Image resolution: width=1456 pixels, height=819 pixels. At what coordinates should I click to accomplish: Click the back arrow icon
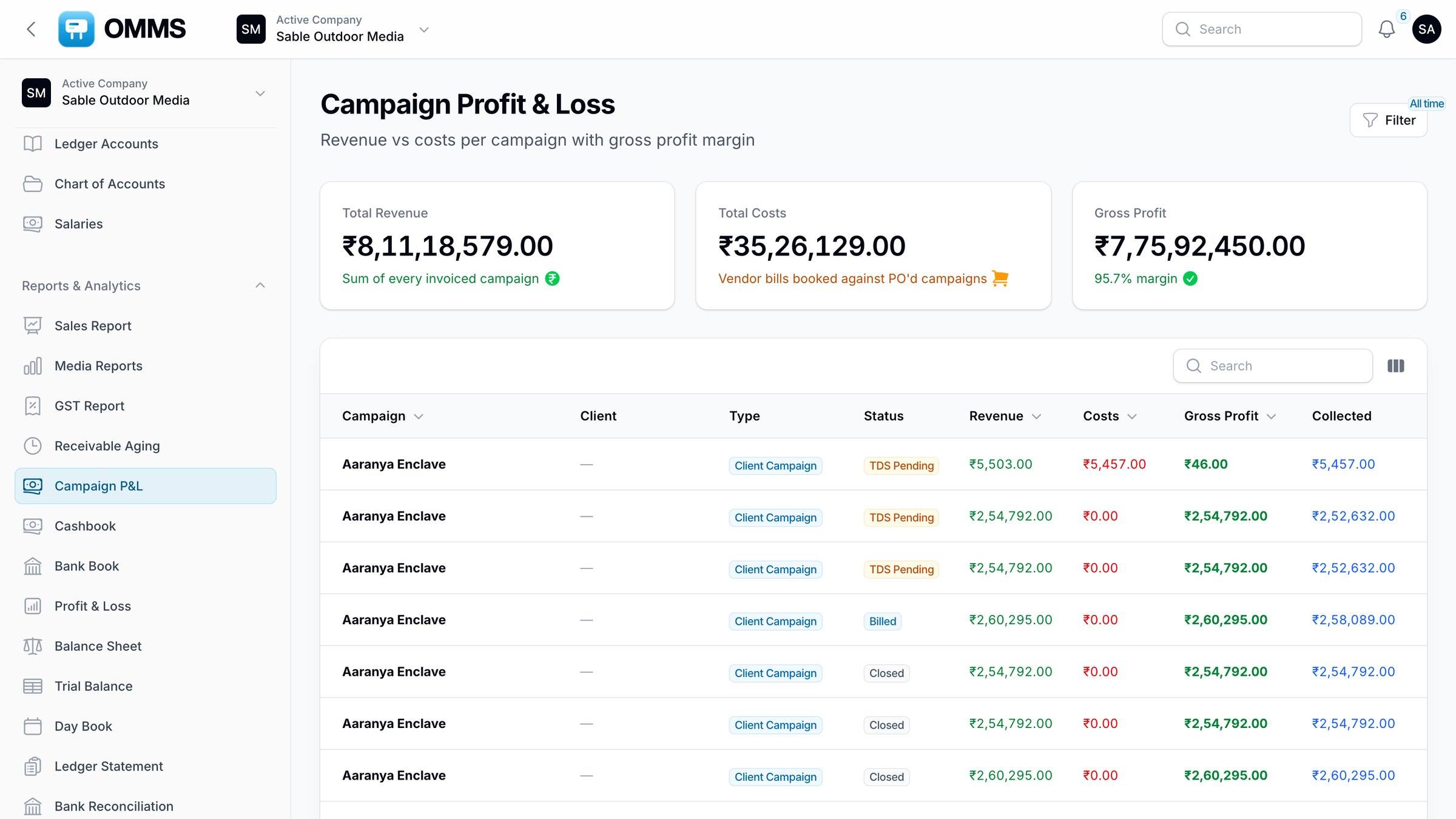32,29
